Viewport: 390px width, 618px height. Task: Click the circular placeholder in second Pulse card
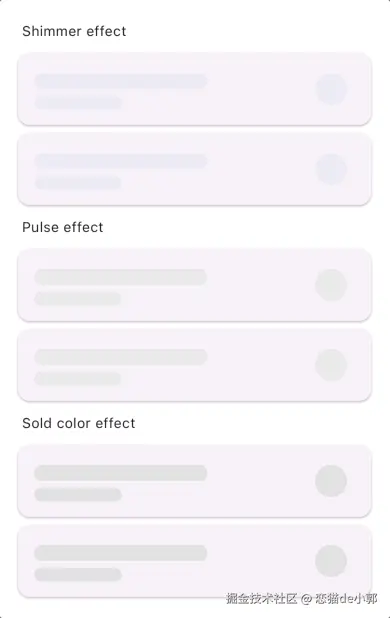click(x=331, y=365)
